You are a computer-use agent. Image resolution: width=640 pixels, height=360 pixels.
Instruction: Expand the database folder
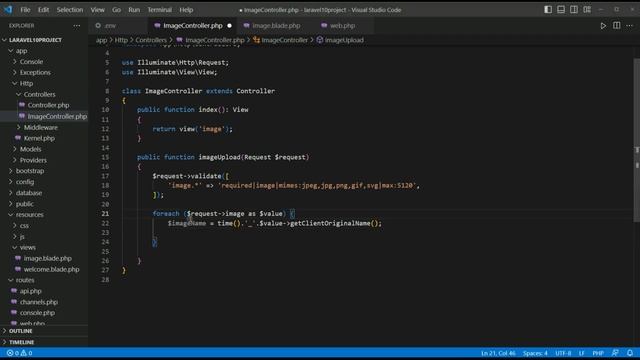[29, 193]
